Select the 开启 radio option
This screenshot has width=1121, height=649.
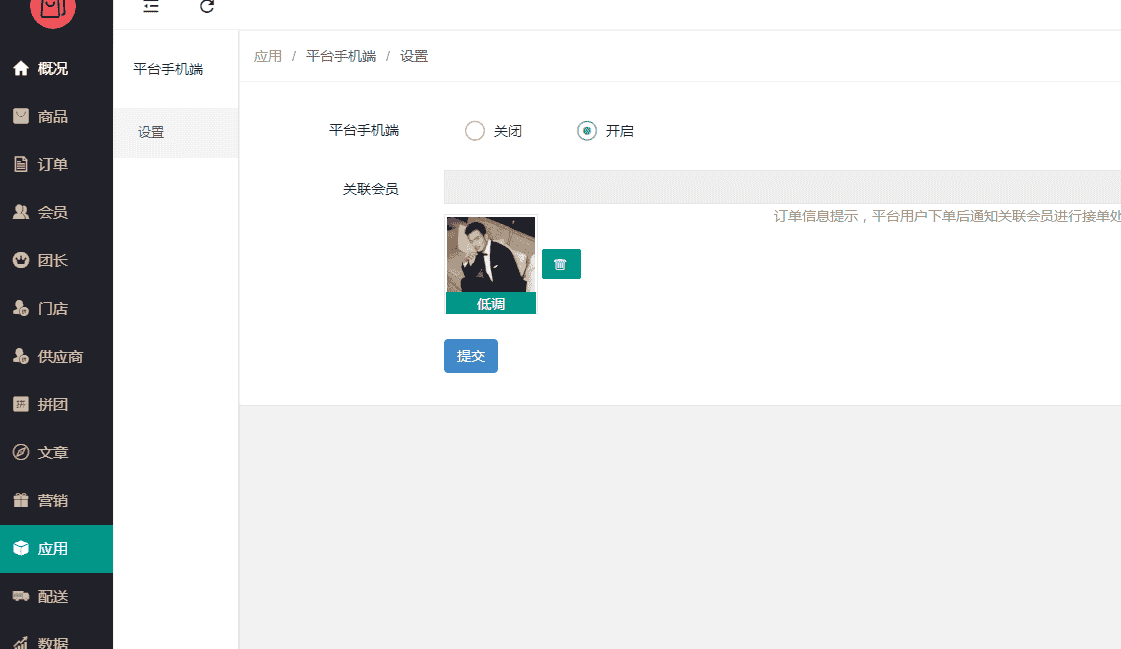587,130
